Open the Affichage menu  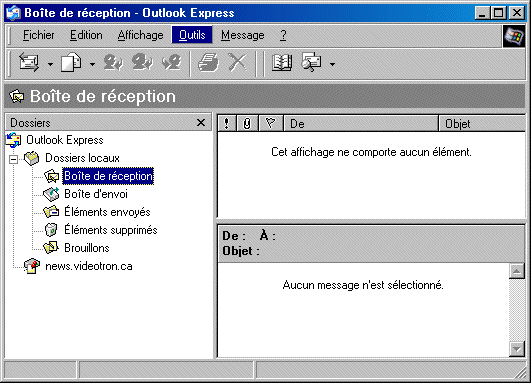click(141, 35)
